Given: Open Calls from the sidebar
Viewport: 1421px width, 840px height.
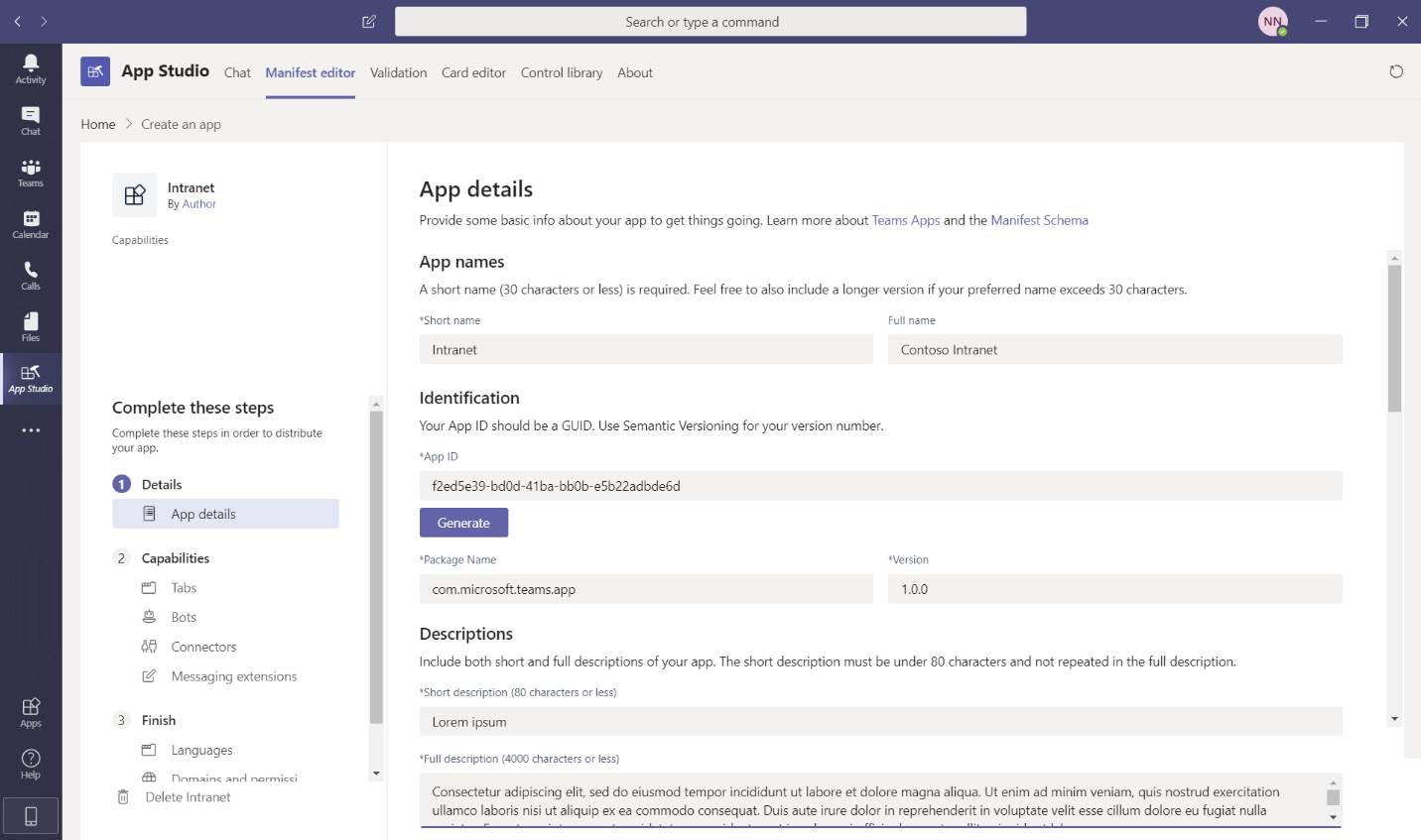Looking at the screenshot, I should [x=31, y=276].
